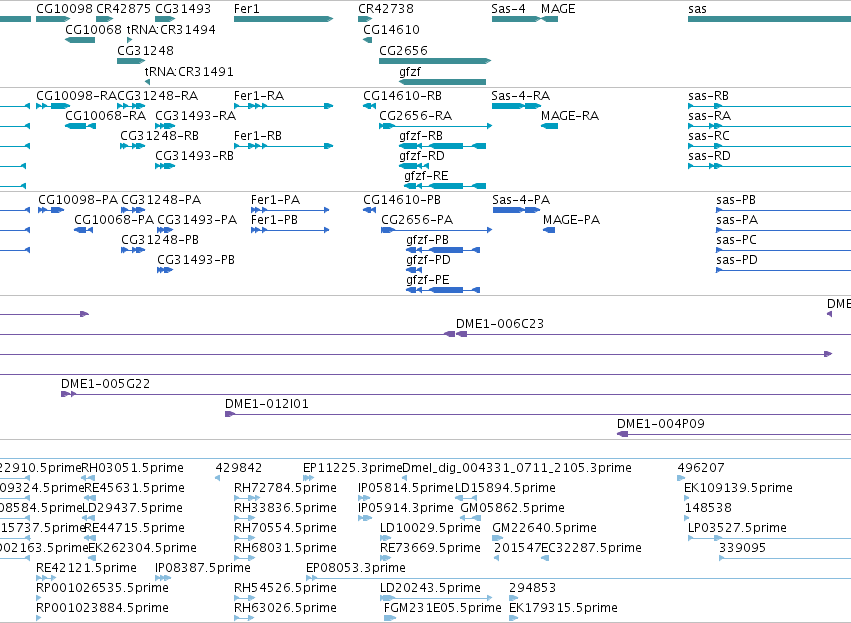
Task: Open the tRNA:CR31494 gene label
Action: tap(171, 29)
